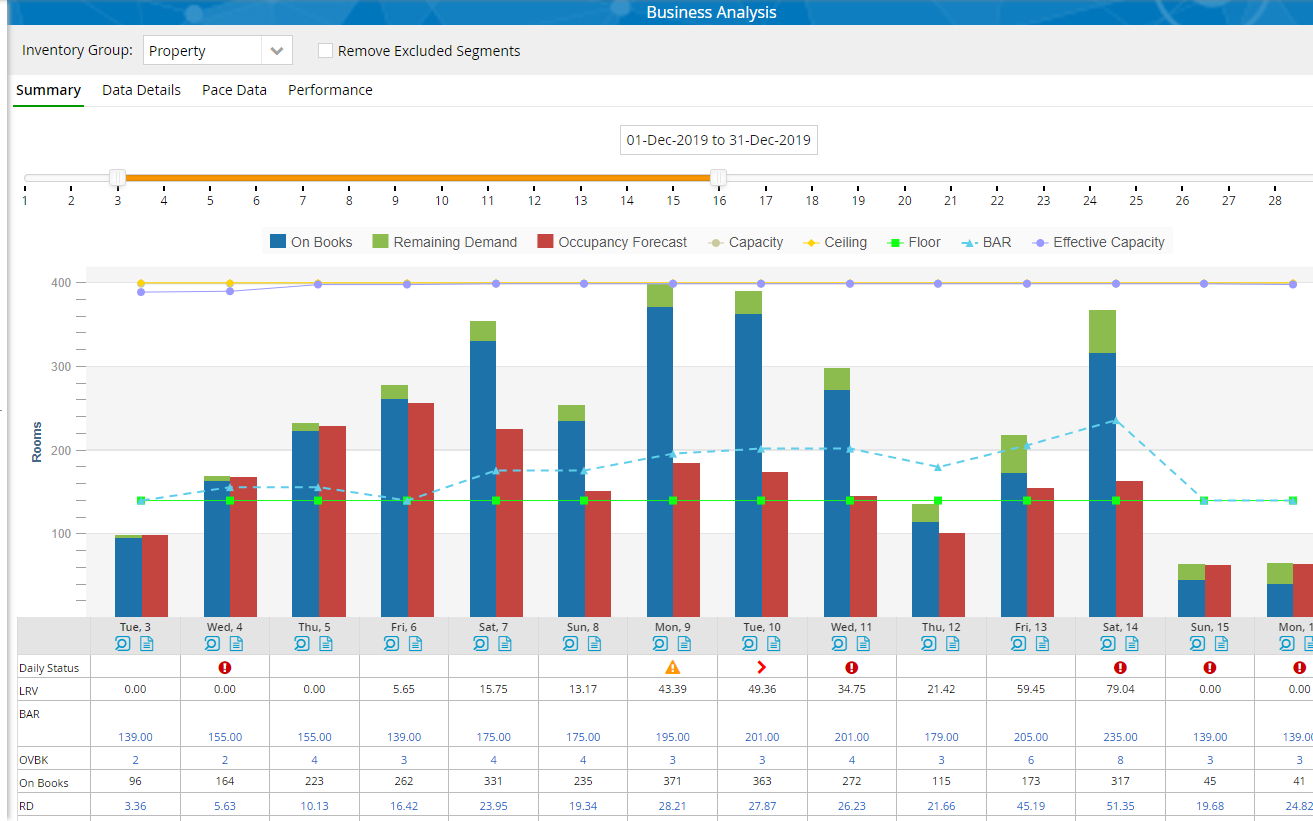This screenshot has width=1313, height=821.
Task: Go to the Performance tab
Action: (x=330, y=90)
